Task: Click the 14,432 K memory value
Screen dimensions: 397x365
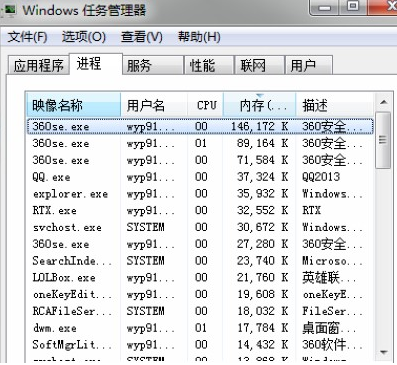Action: (262, 344)
